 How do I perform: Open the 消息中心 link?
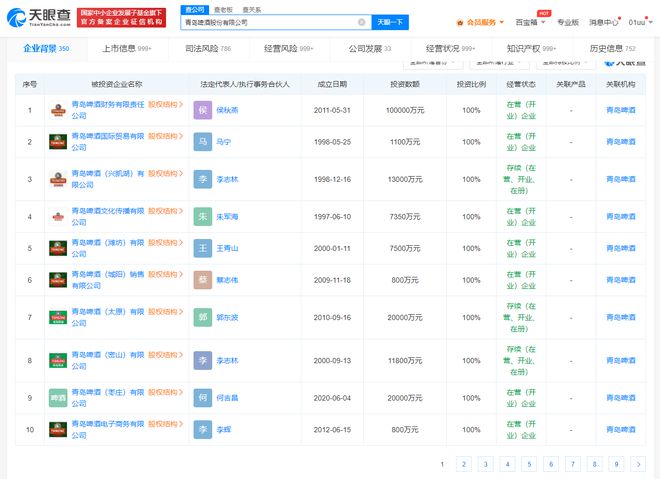tap(604, 22)
